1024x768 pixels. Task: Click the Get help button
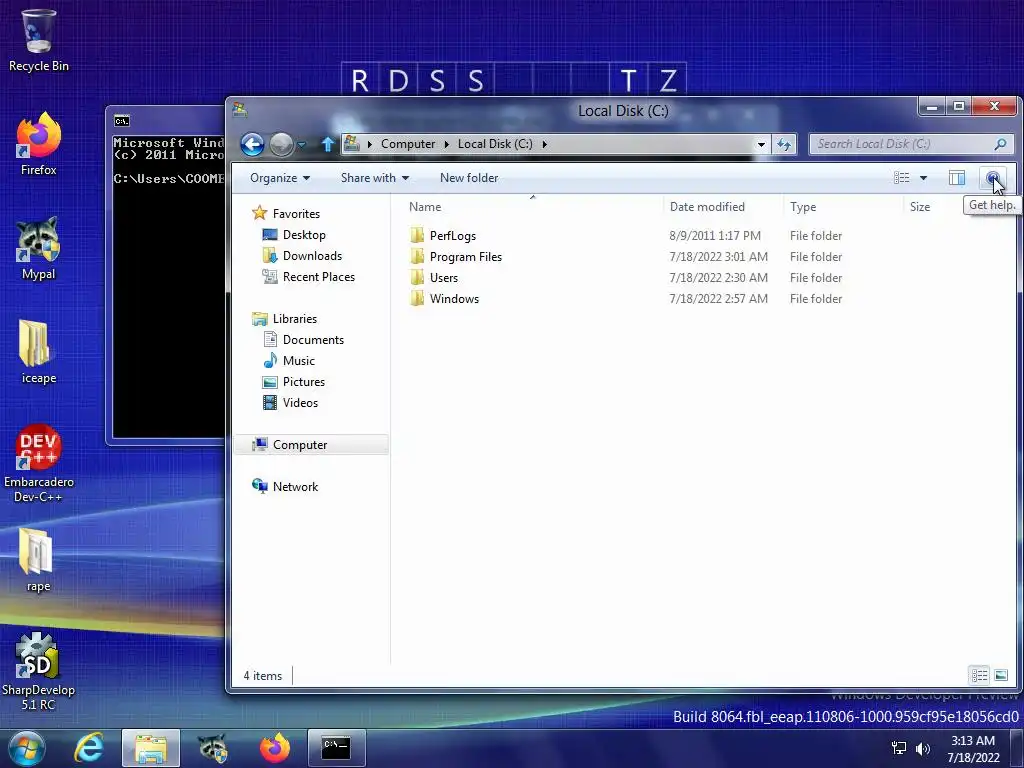pyautogui.click(x=993, y=178)
